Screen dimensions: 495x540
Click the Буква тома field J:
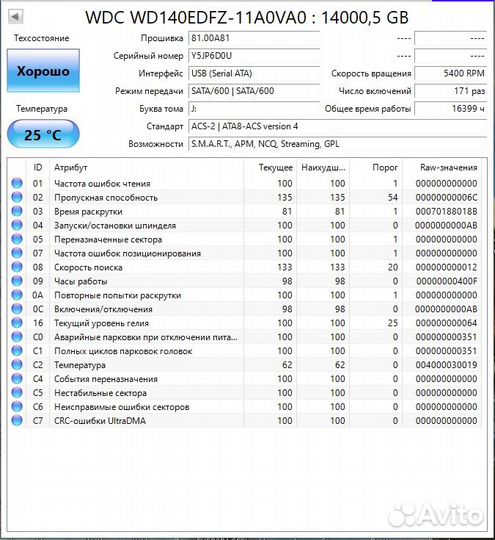(x=254, y=109)
